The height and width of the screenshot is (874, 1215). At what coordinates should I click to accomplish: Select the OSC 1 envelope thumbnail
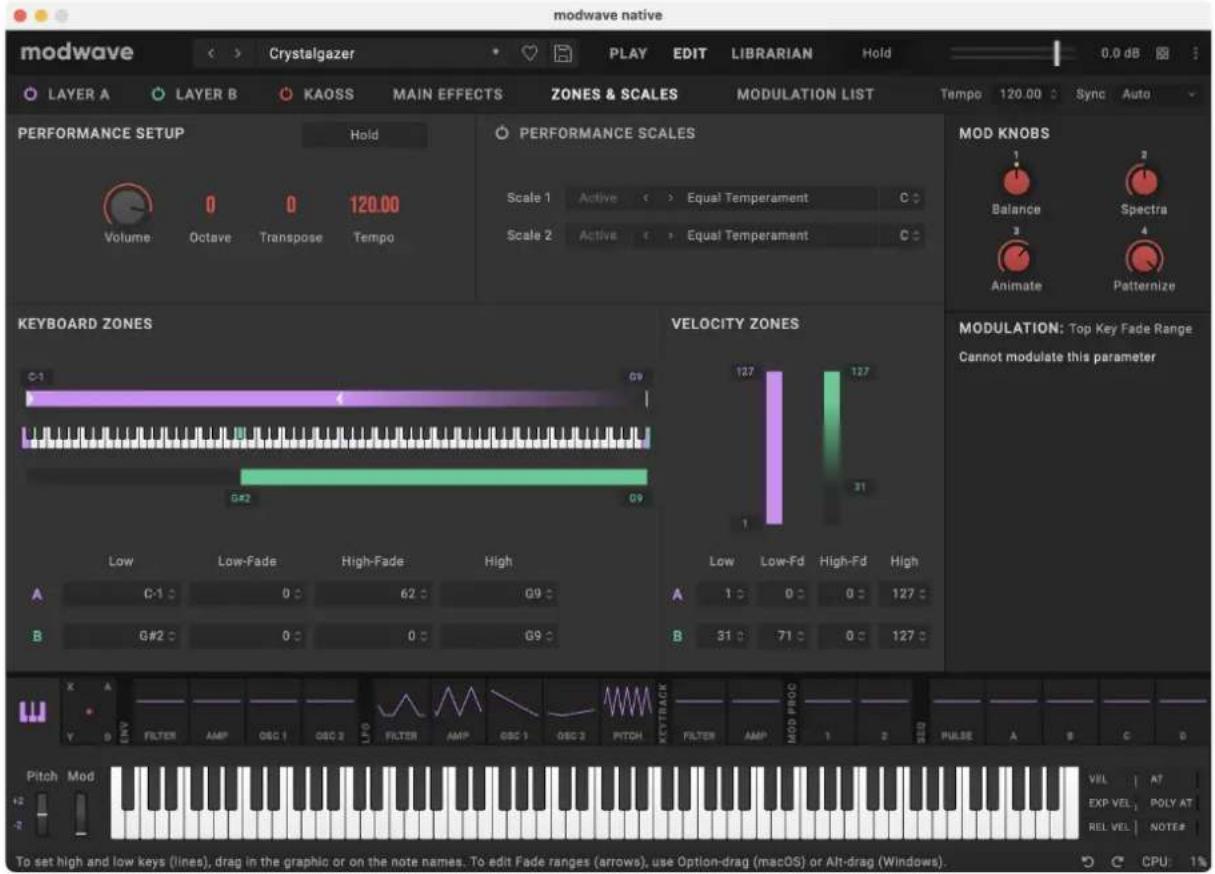click(x=274, y=712)
